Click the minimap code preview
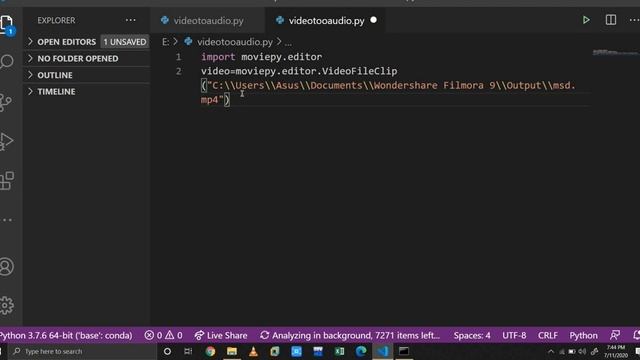 pos(616,52)
